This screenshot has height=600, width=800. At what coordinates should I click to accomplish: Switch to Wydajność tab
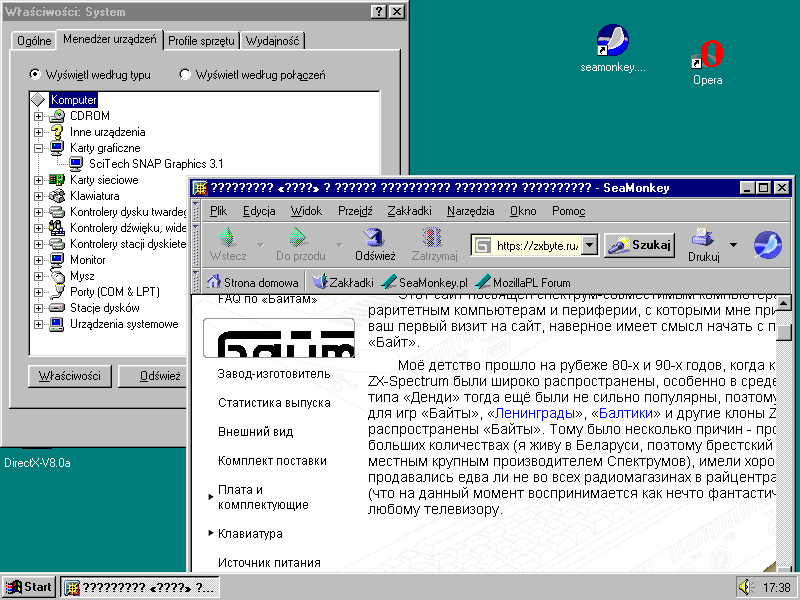click(x=272, y=41)
